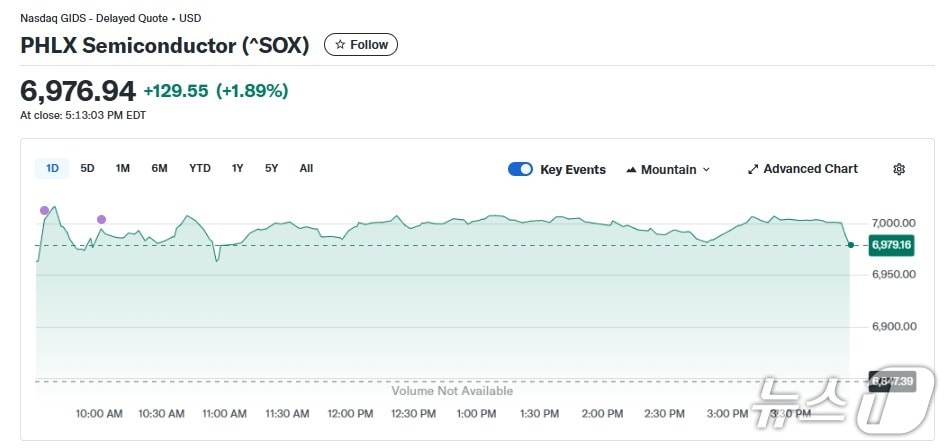
Task: Show the All time range
Action: tap(306, 168)
